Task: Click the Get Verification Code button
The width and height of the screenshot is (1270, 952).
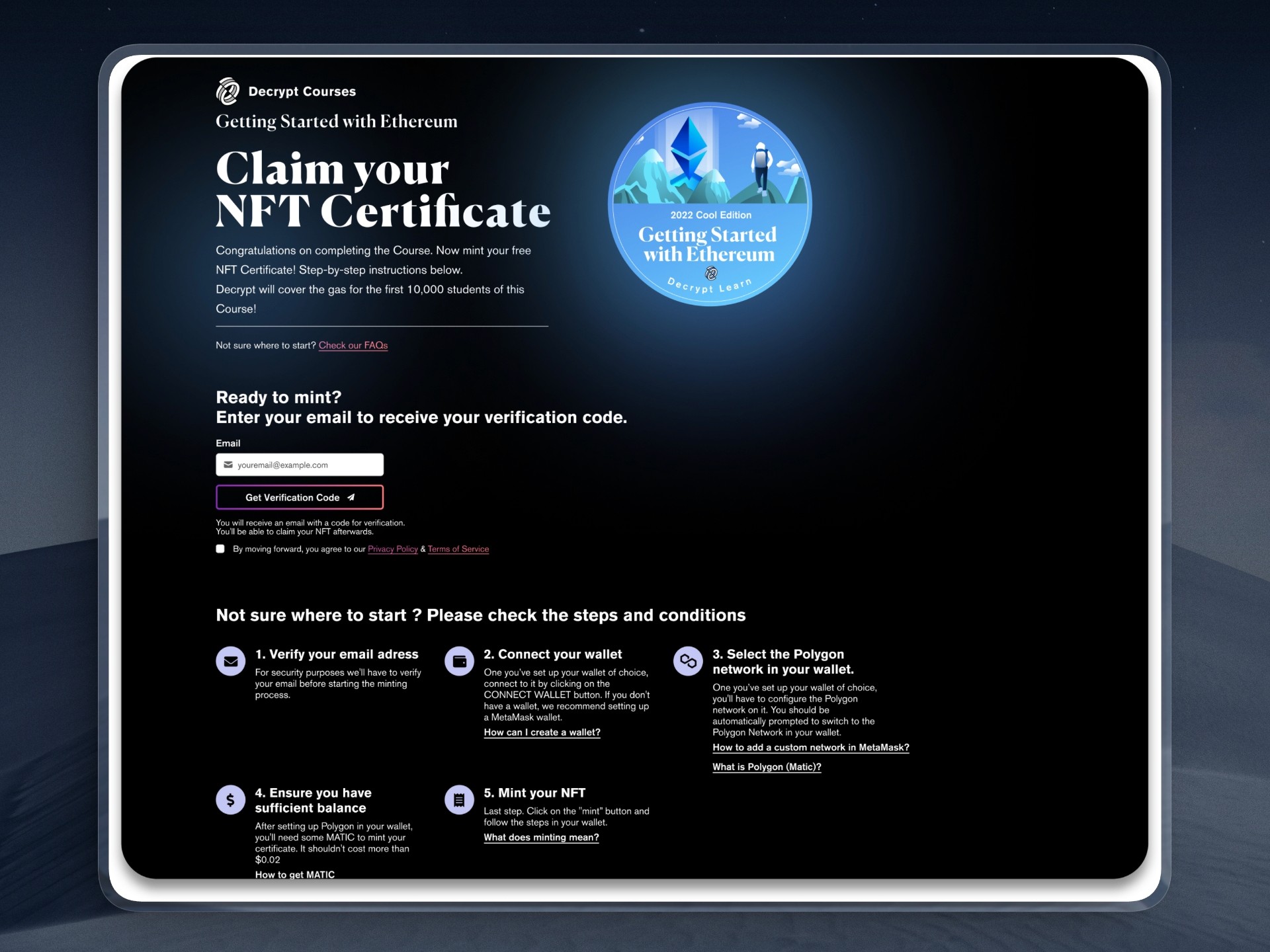Action: 299,497
